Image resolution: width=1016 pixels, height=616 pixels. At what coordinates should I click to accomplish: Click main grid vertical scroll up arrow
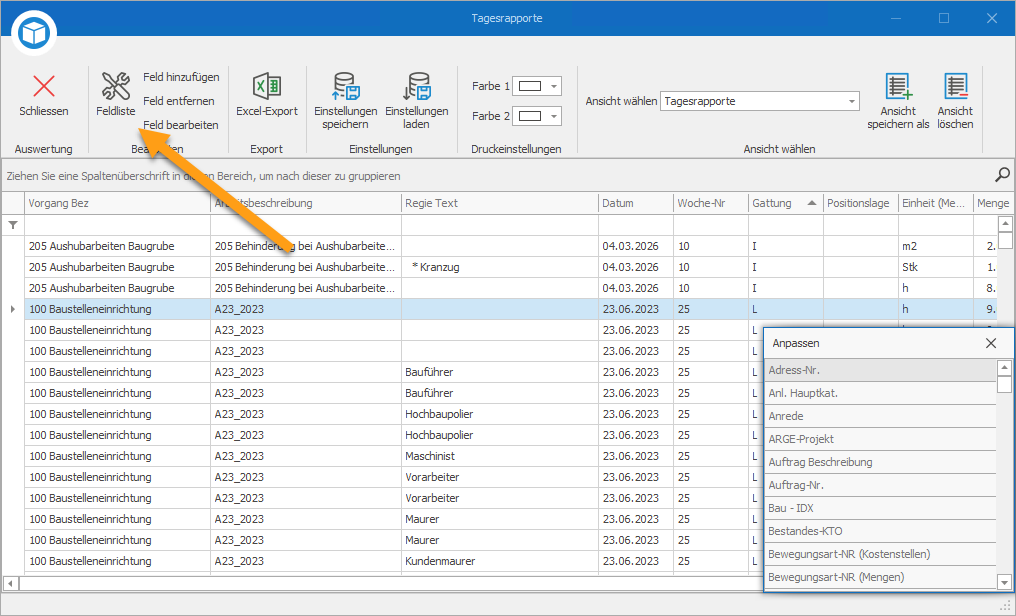[1005, 224]
